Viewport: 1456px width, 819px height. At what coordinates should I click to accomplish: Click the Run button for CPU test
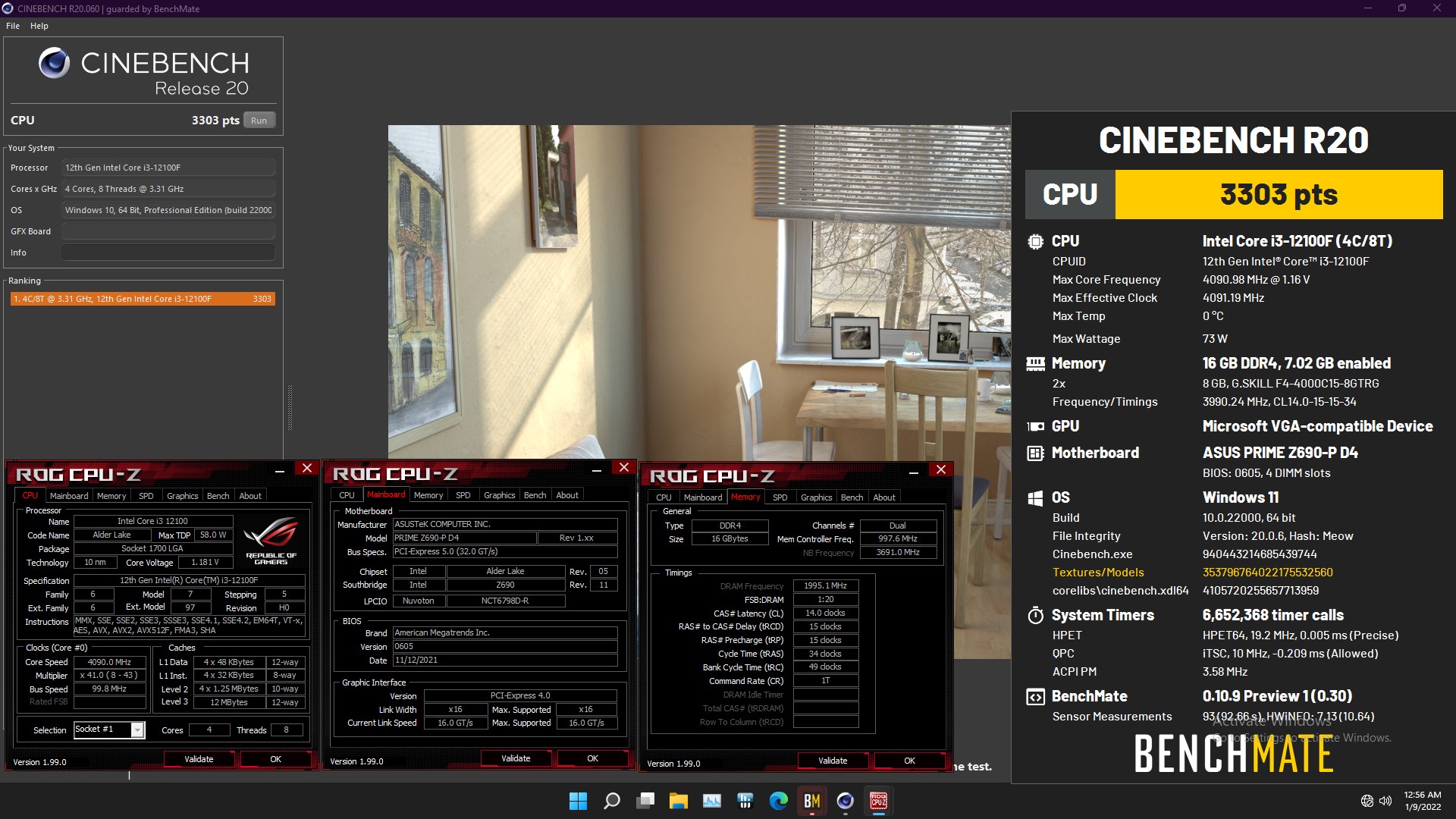click(259, 120)
